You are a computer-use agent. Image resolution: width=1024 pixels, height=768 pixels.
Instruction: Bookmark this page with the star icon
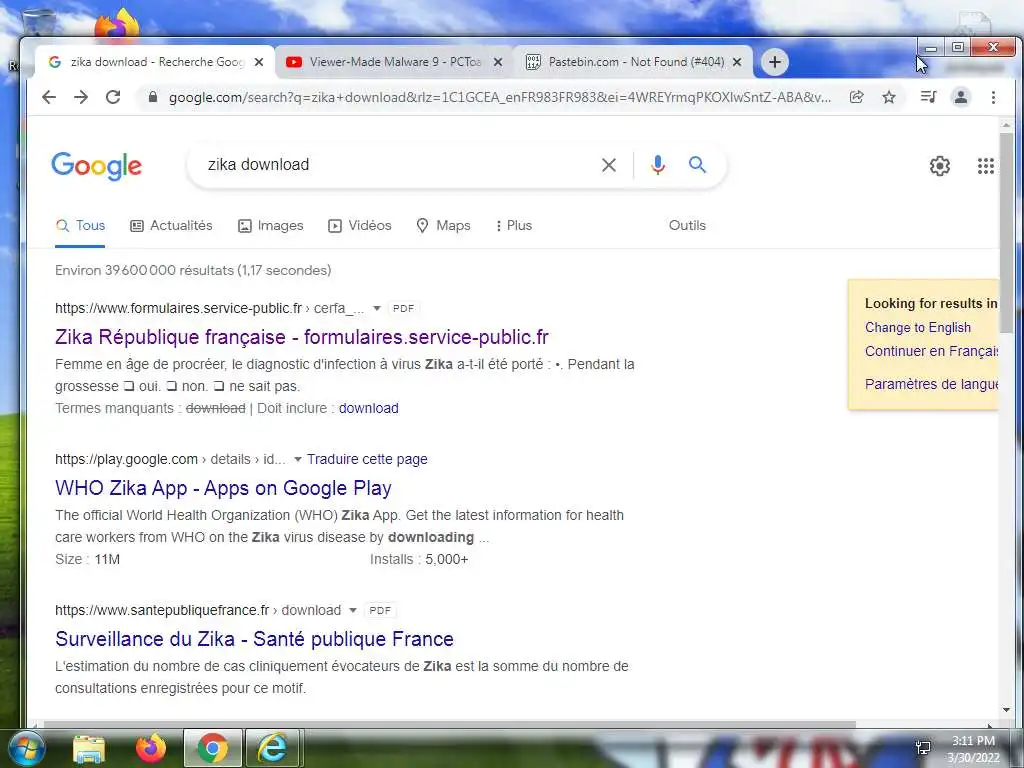point(889,97)
